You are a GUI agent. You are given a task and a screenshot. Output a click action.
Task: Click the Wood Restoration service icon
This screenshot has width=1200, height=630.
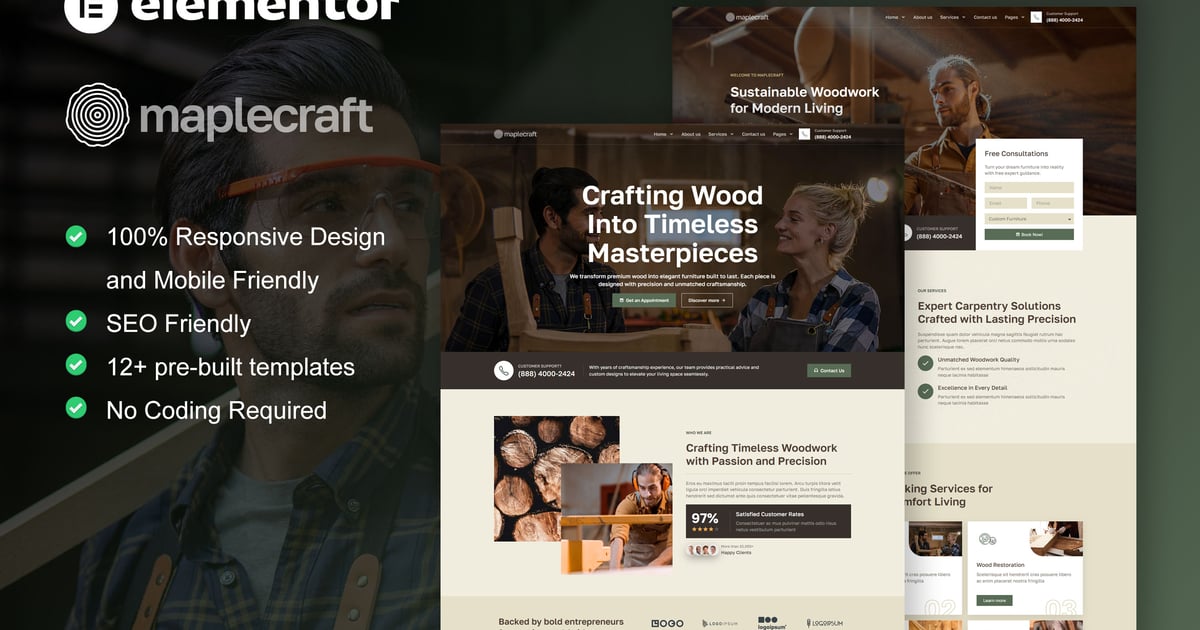(987, 540)
